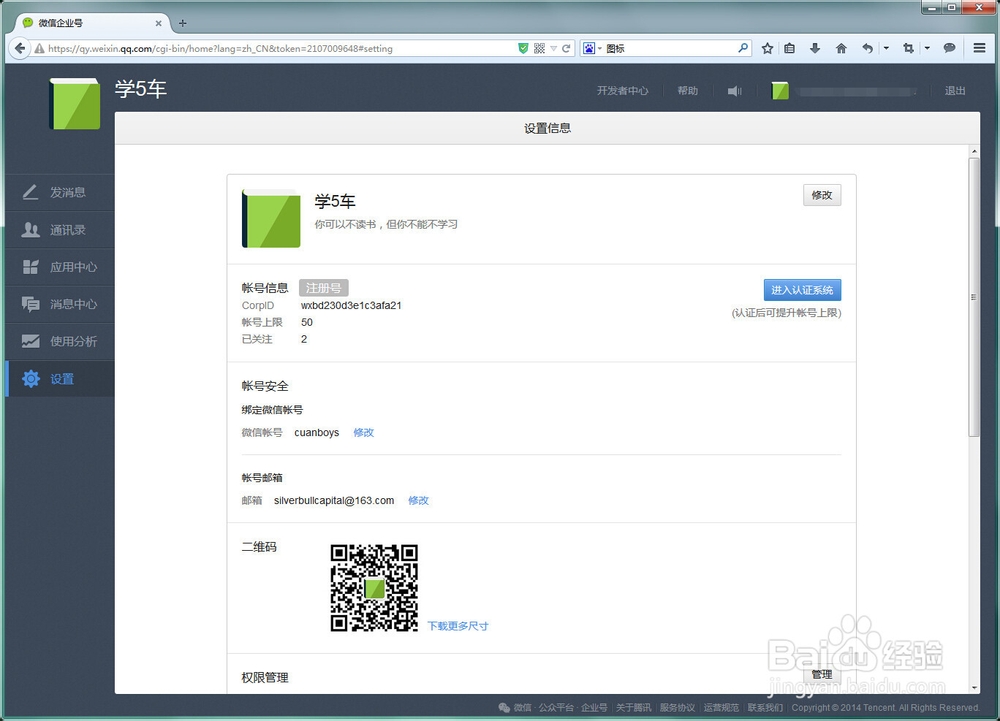Open the bookmarks list icon
The image size is (1000, 721).
(790, 48)
